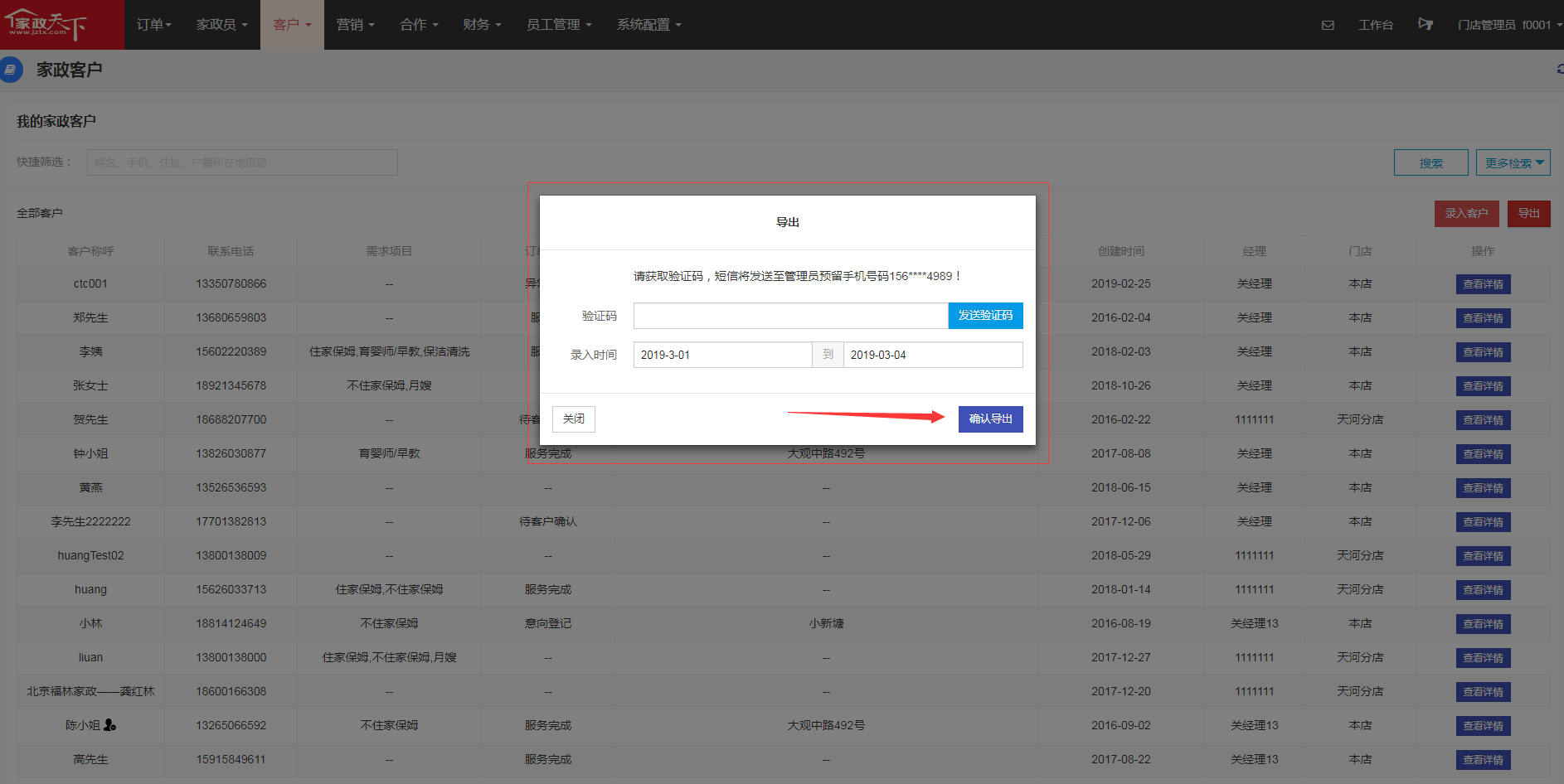
Task: Click the end date field 2019-03-04
Action: tap(933, 355)
